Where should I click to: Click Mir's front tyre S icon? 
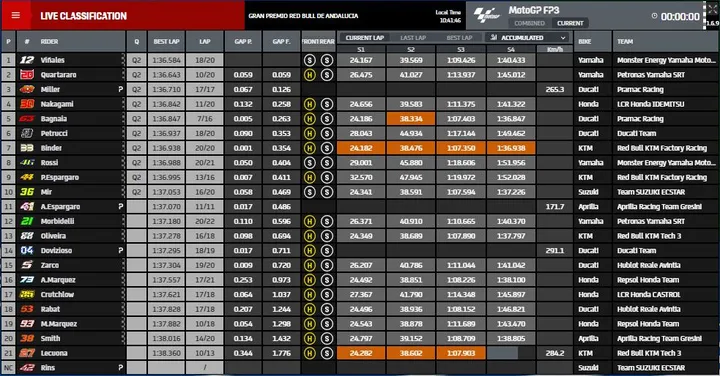point(309,192)
